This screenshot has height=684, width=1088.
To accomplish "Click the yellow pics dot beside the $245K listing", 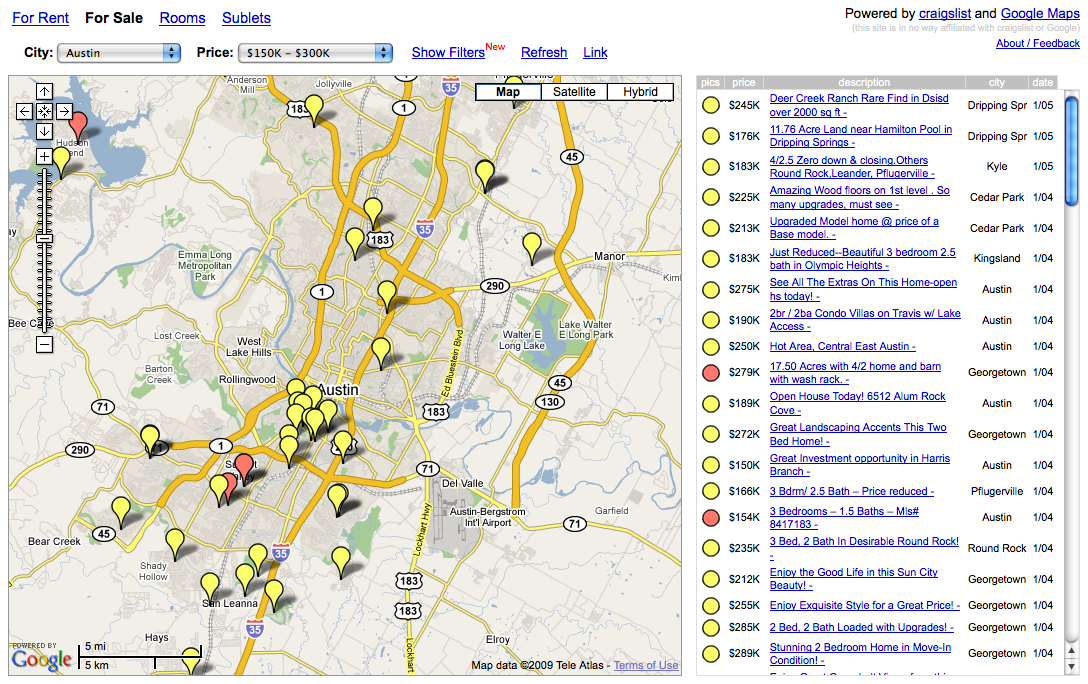I will pyautogui.click(x=710, y=104).
